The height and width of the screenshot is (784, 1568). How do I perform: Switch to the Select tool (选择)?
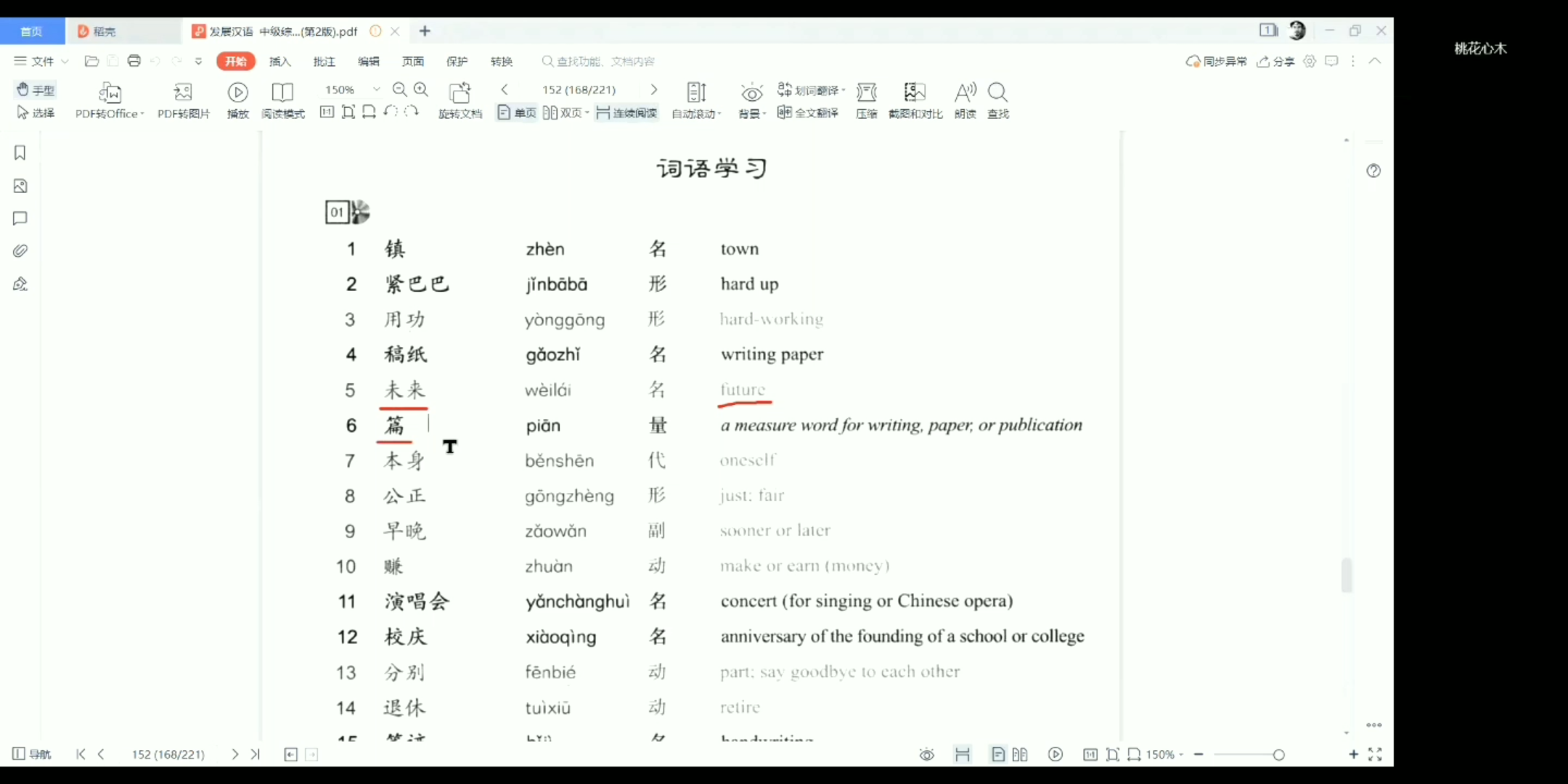pyautogui.click(x=36, y=113)
